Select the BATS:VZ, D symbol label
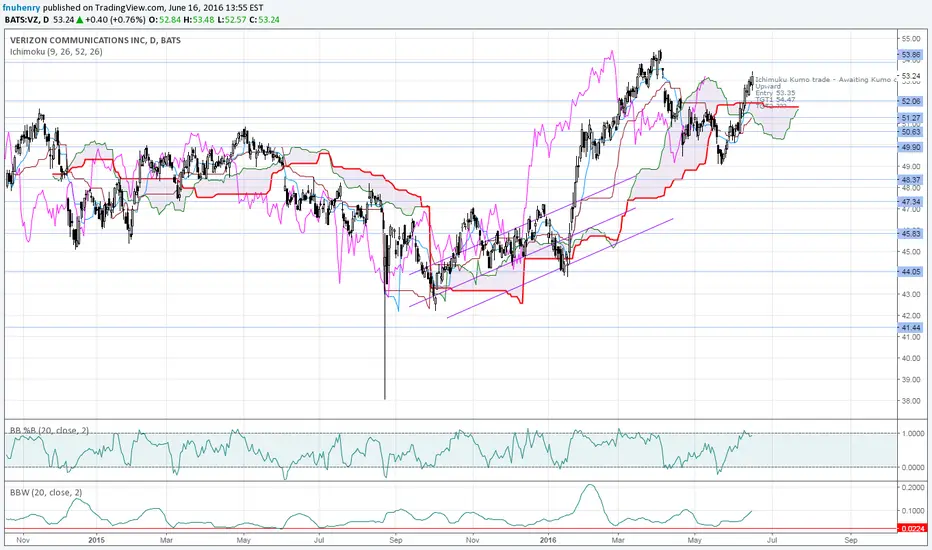 [27, 20]
